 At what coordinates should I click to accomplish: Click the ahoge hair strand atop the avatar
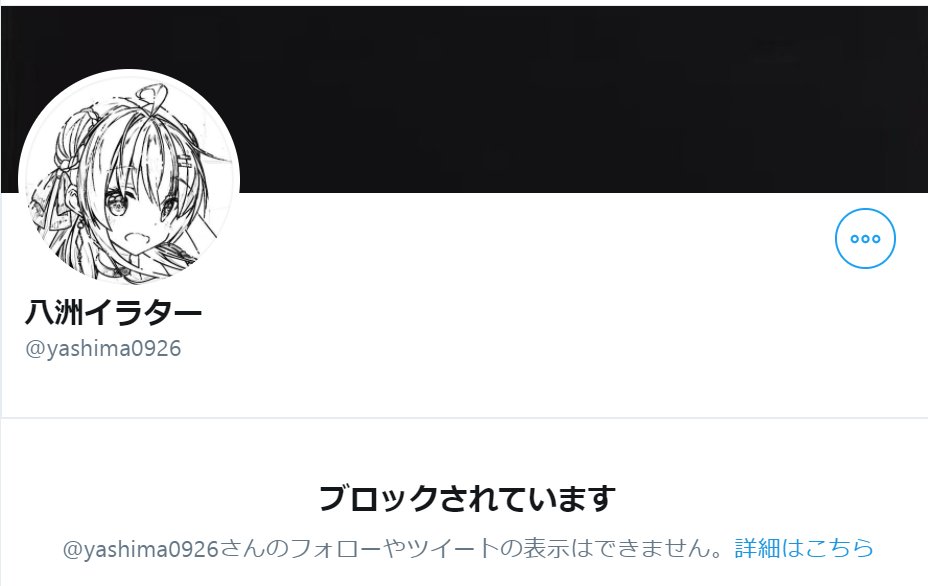tap(151, 98)
